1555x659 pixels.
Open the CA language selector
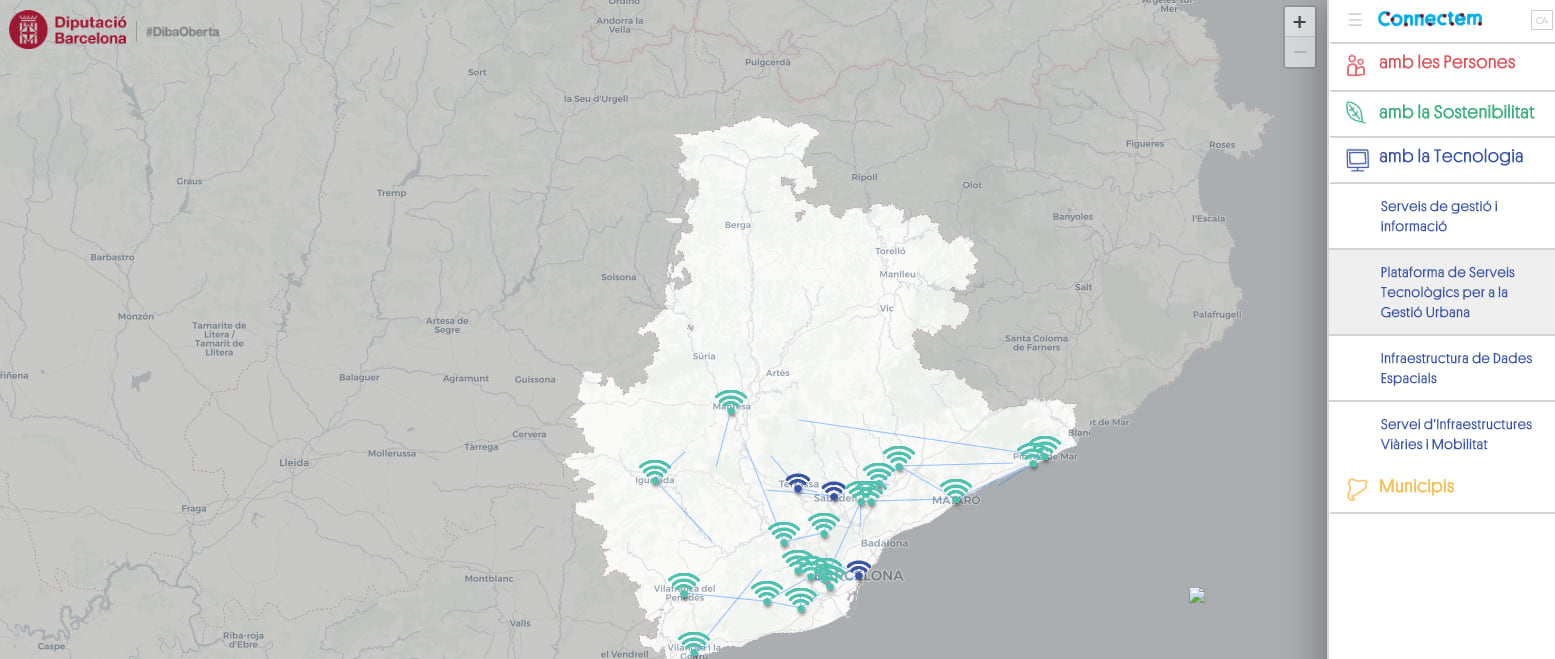[x=1540, y=20]
